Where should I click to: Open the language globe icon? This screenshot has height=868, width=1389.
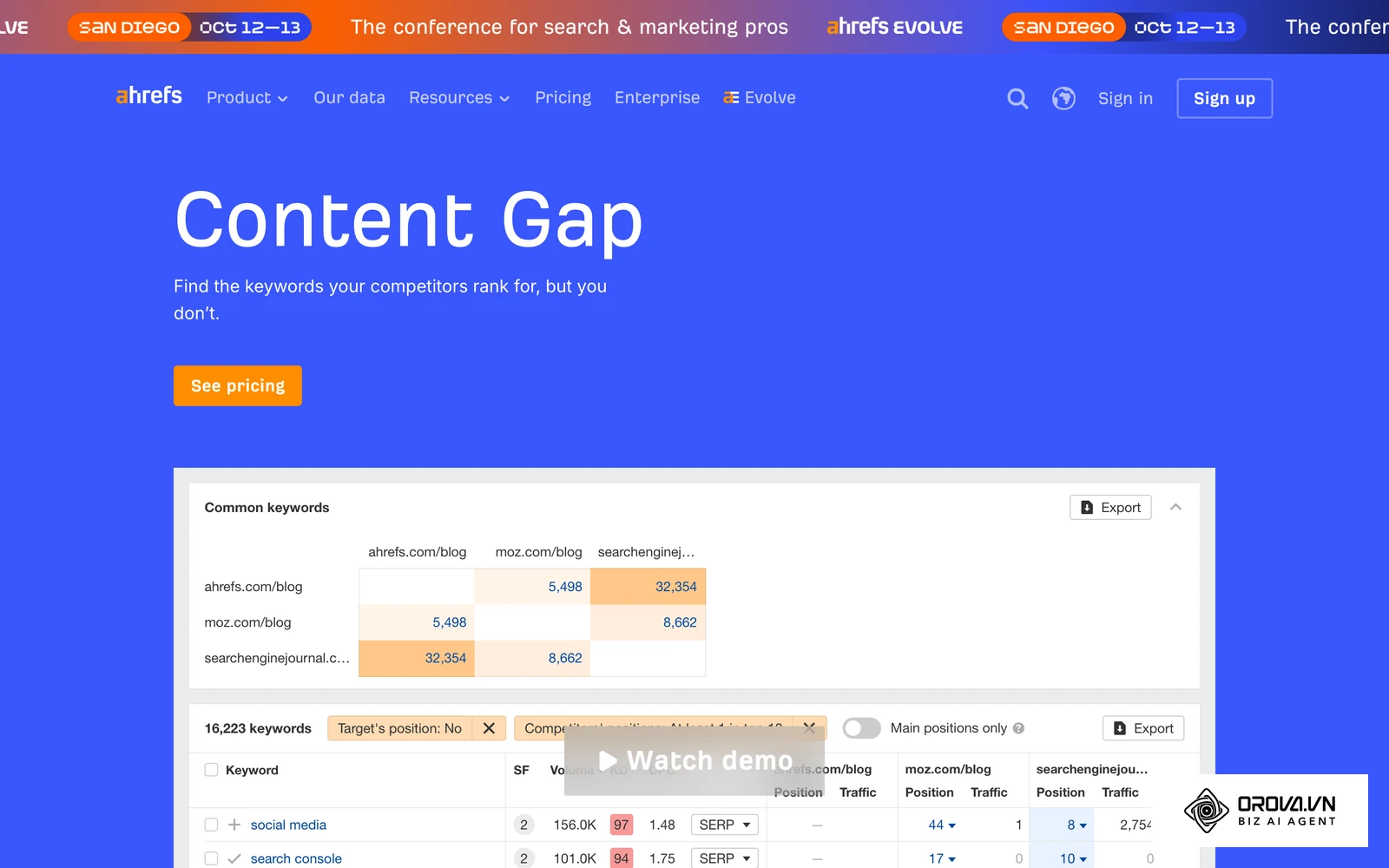[1063, 98]
